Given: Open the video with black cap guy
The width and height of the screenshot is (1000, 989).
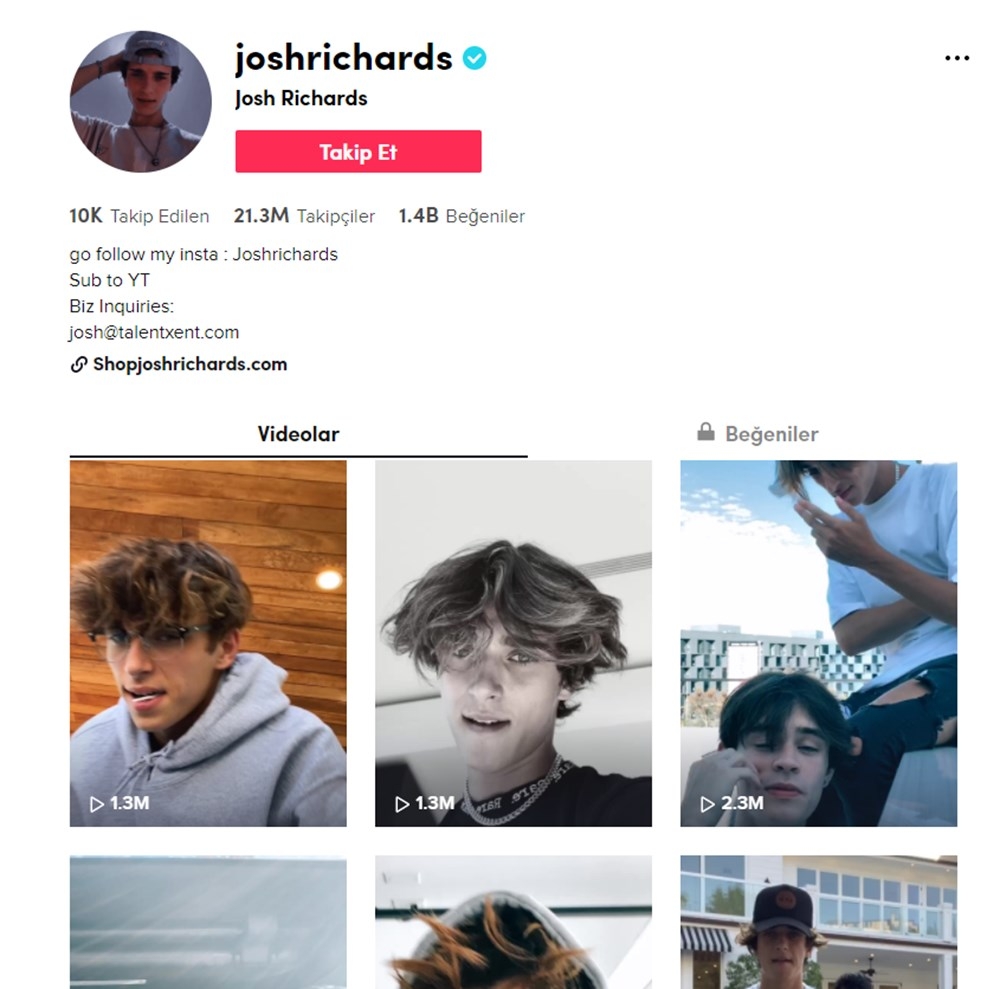Looking at the screenshot, I should 819,922.
